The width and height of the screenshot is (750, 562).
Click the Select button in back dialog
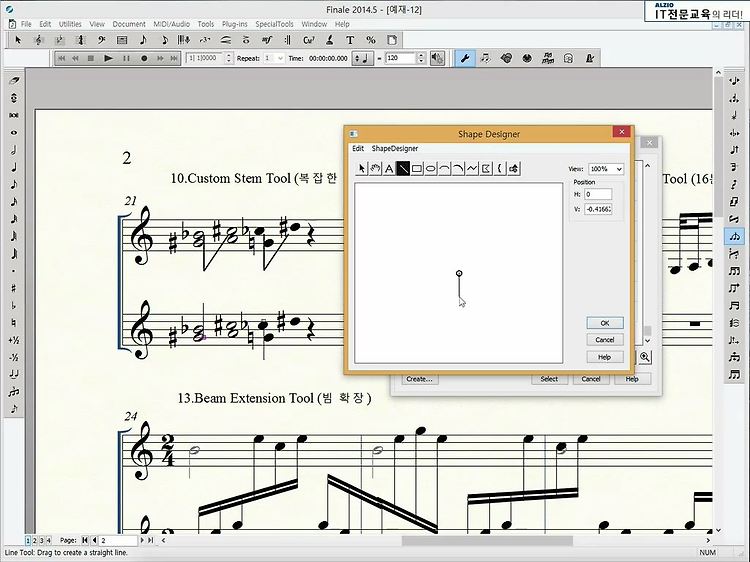549,379
